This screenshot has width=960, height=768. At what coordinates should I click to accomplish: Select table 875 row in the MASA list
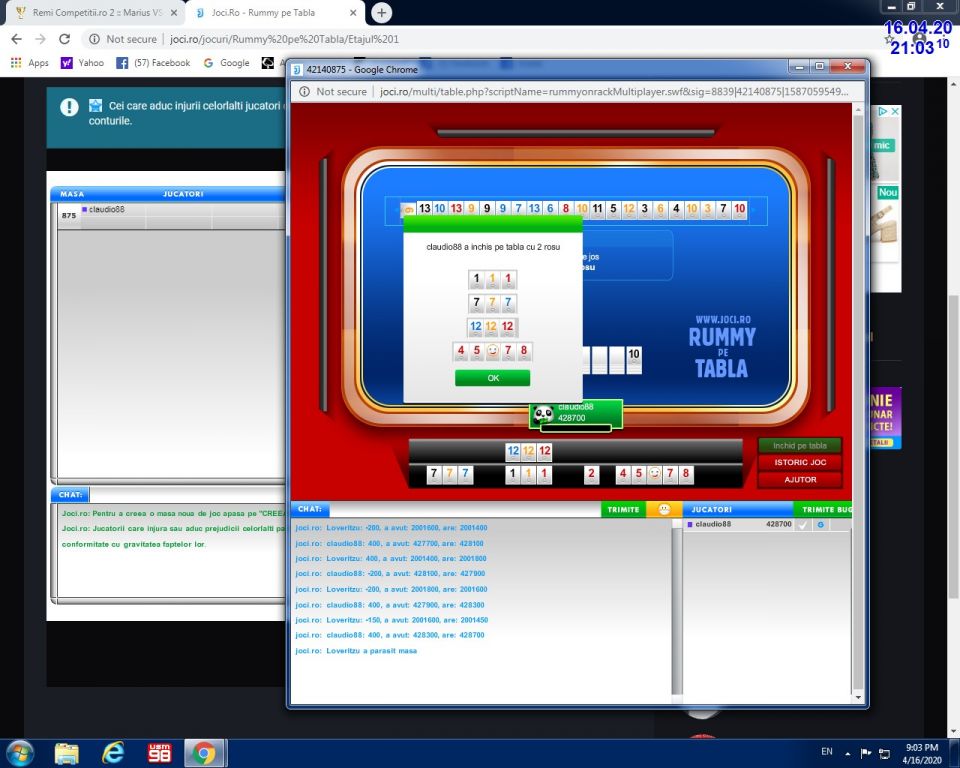tap(171, 216)
